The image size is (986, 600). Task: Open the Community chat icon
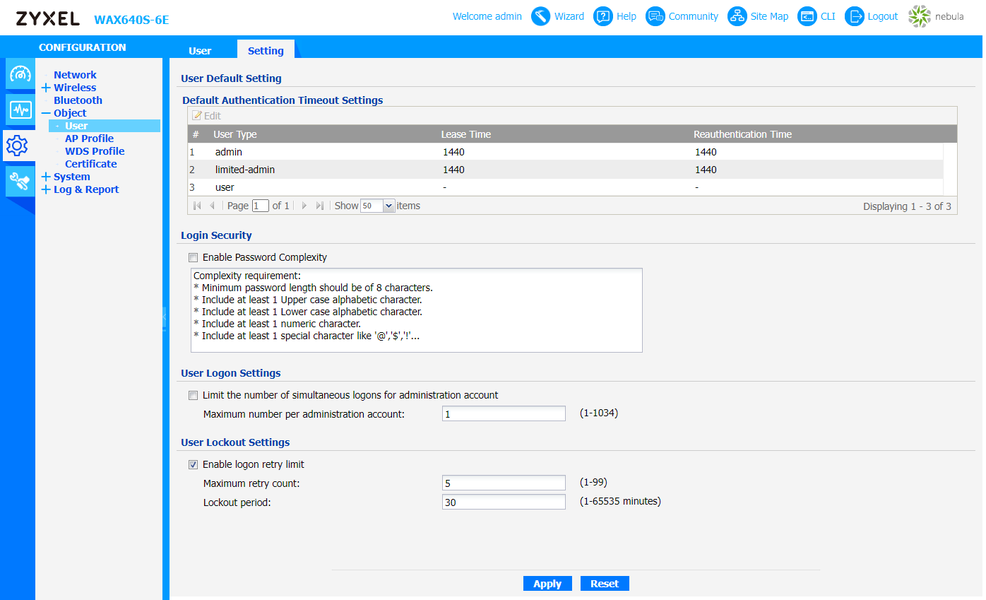(655, 16)
